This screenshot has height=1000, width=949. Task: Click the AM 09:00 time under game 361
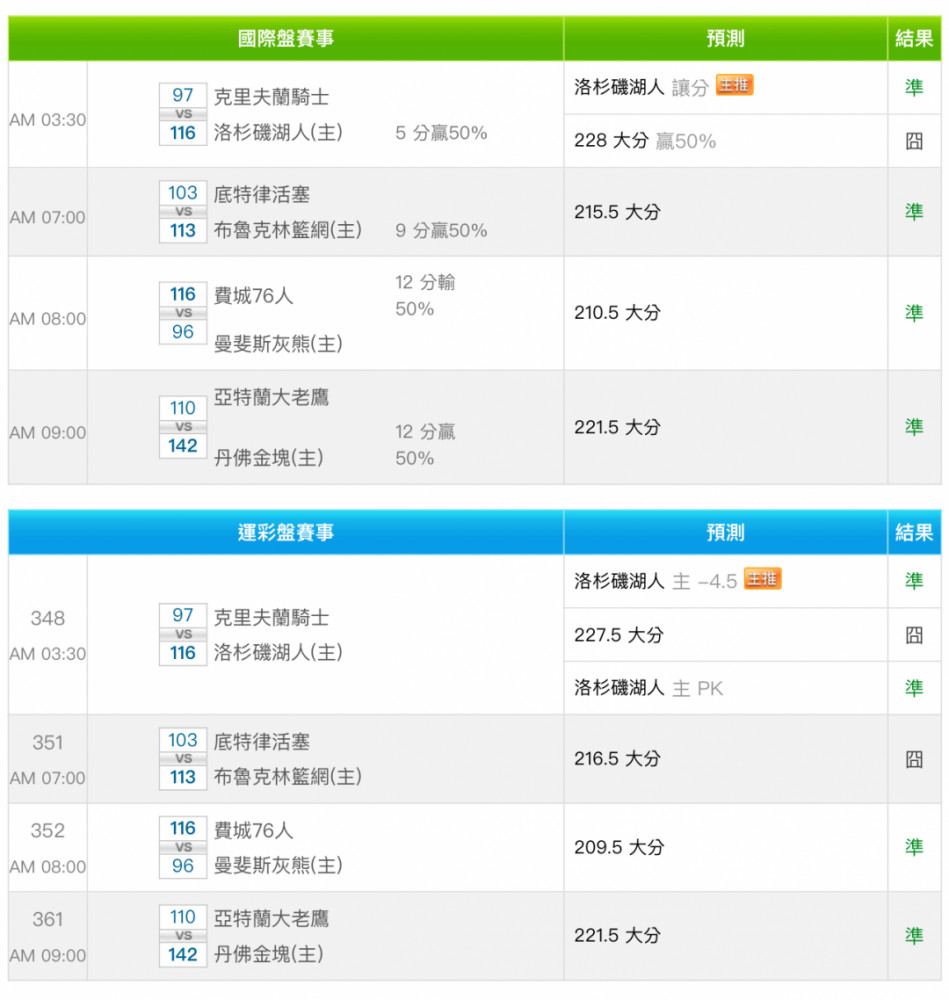[x=48, y=955]
